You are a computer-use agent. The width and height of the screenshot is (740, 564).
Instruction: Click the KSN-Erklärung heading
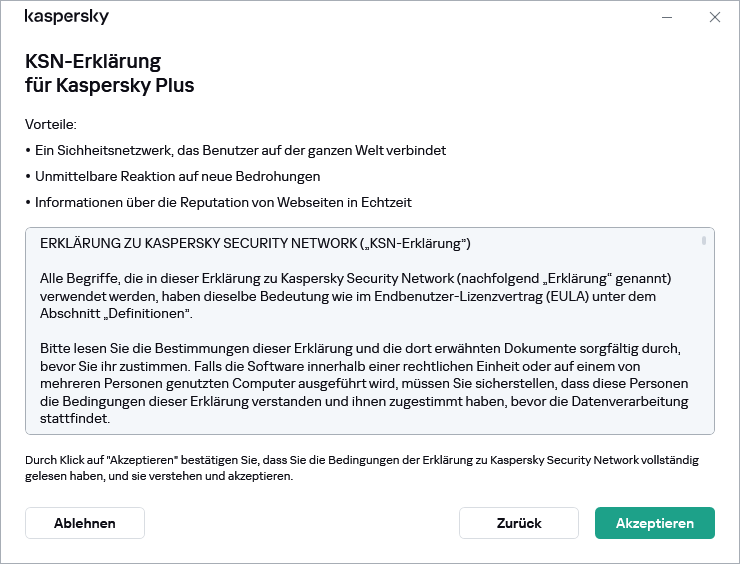(93, 62)
